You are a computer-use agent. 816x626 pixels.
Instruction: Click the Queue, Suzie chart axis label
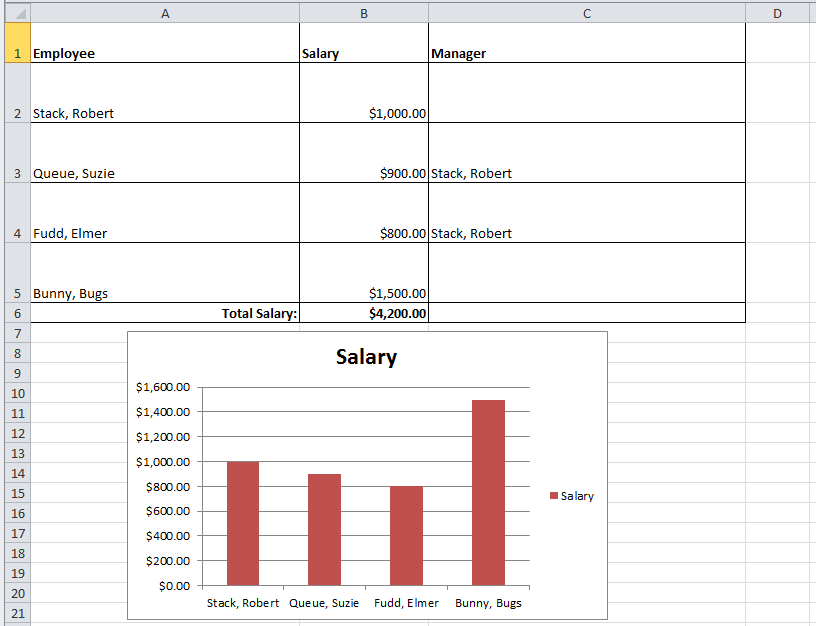pyautogui.click(x=324, y=603)
